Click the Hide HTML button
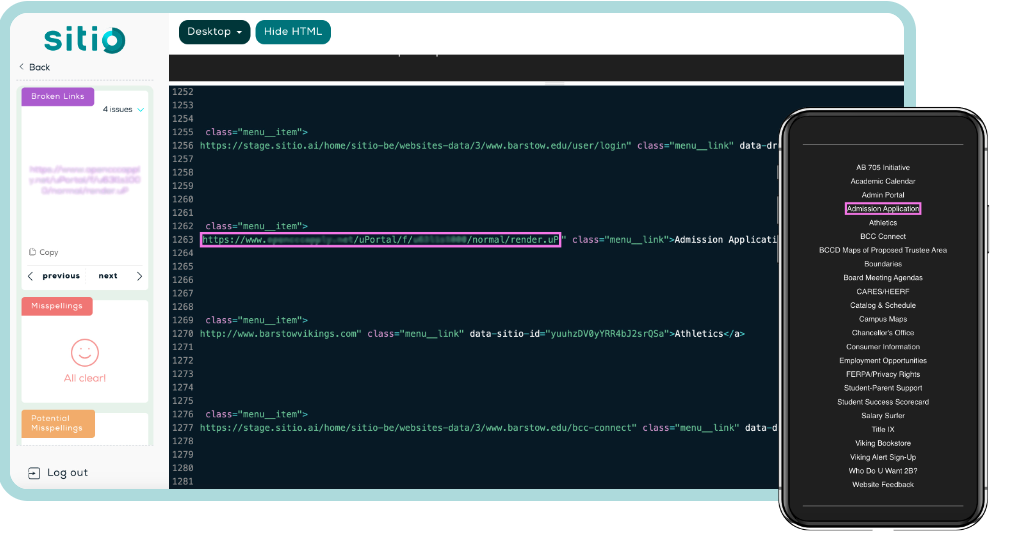The height and width of the screenshot is (547, 1020). [x=293, y=32]
